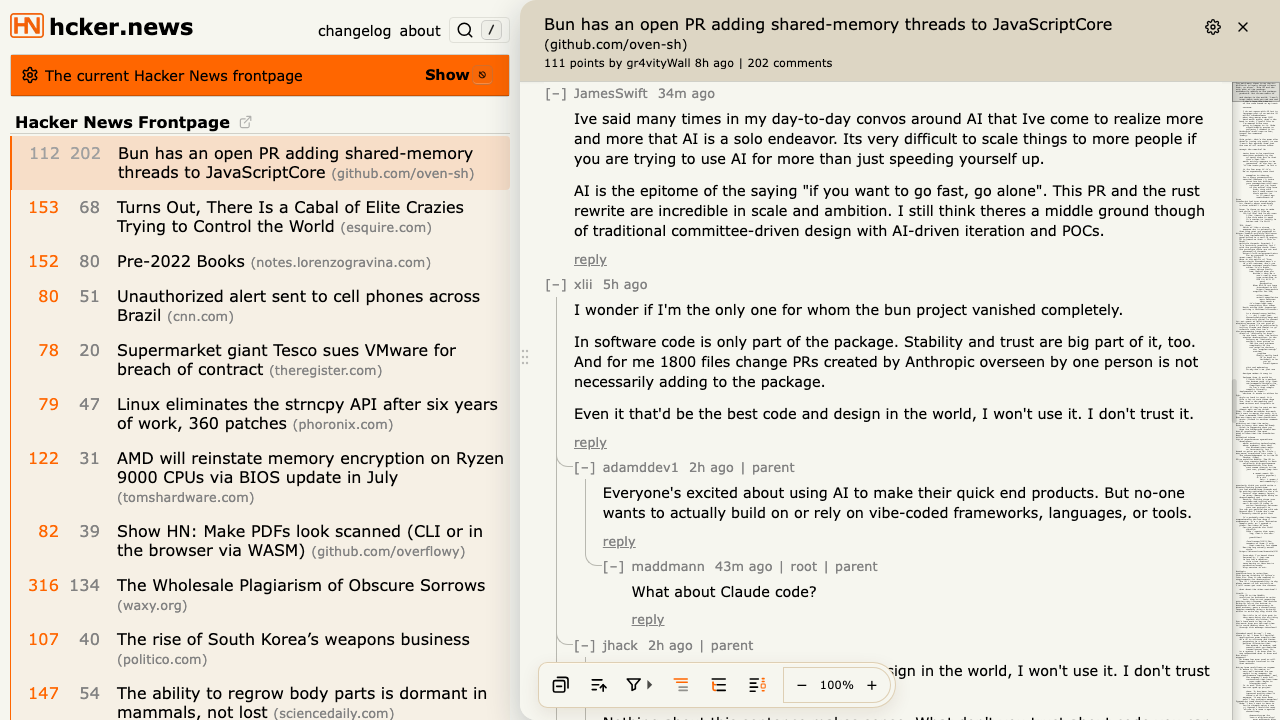Open AMD memory encryption Ryzen story
Screen dimensions: 1280x720
click(310, 468)
